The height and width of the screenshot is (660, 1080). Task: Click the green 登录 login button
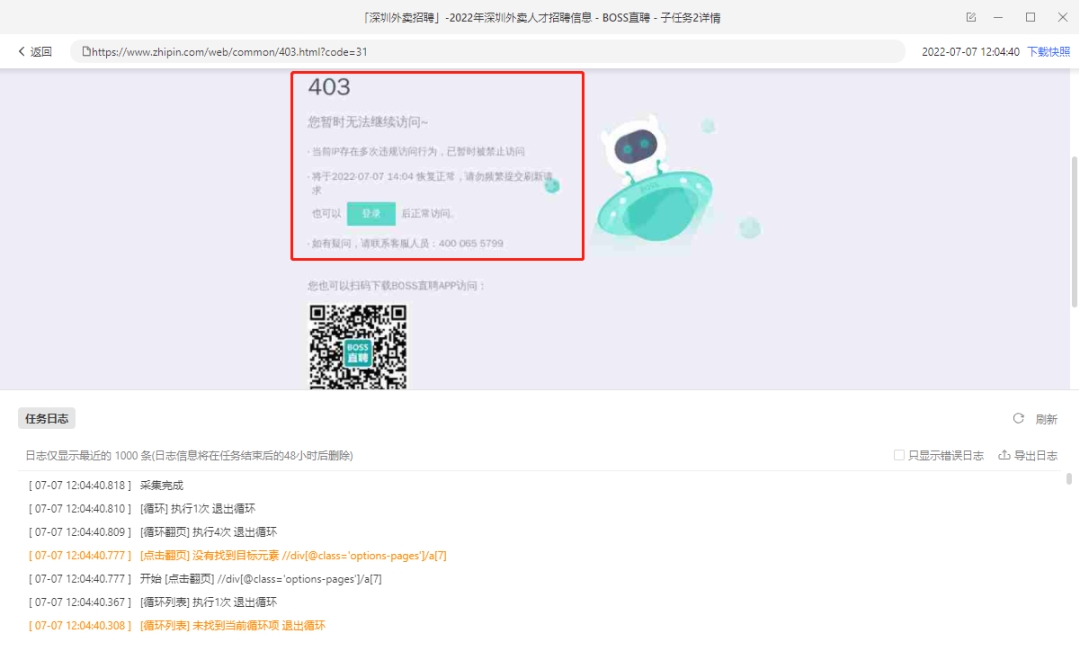click(371, 214)
